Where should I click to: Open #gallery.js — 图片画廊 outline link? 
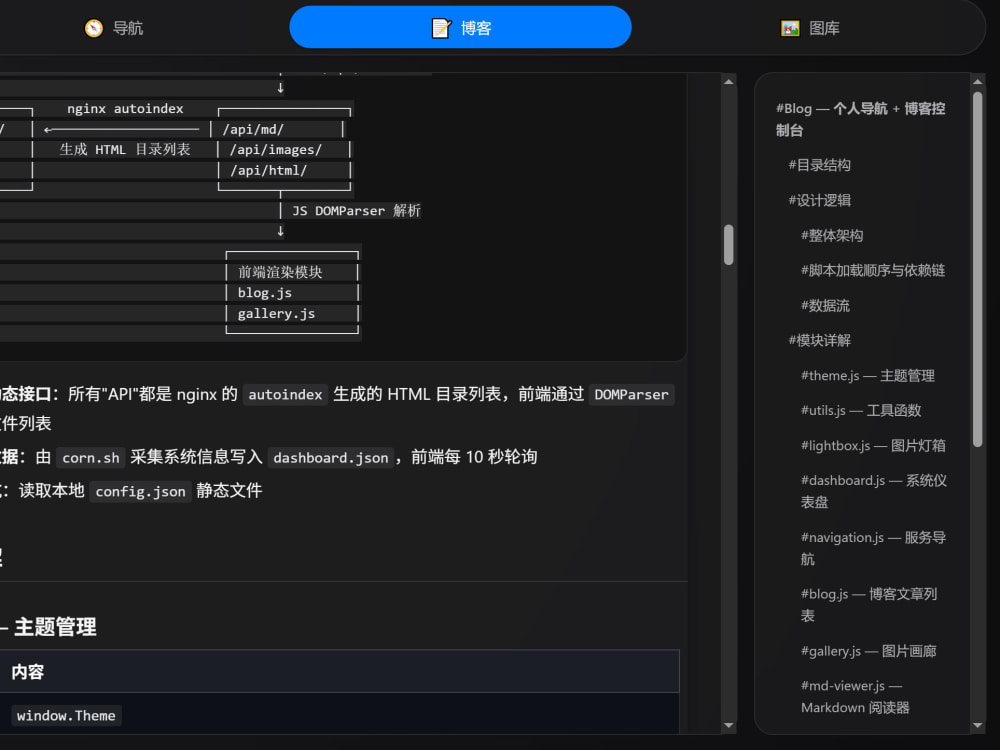click(x=869, y=651)
